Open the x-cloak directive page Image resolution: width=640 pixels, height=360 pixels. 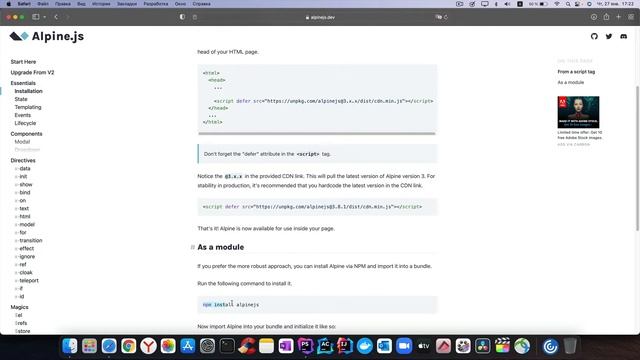tap(23, 272)
